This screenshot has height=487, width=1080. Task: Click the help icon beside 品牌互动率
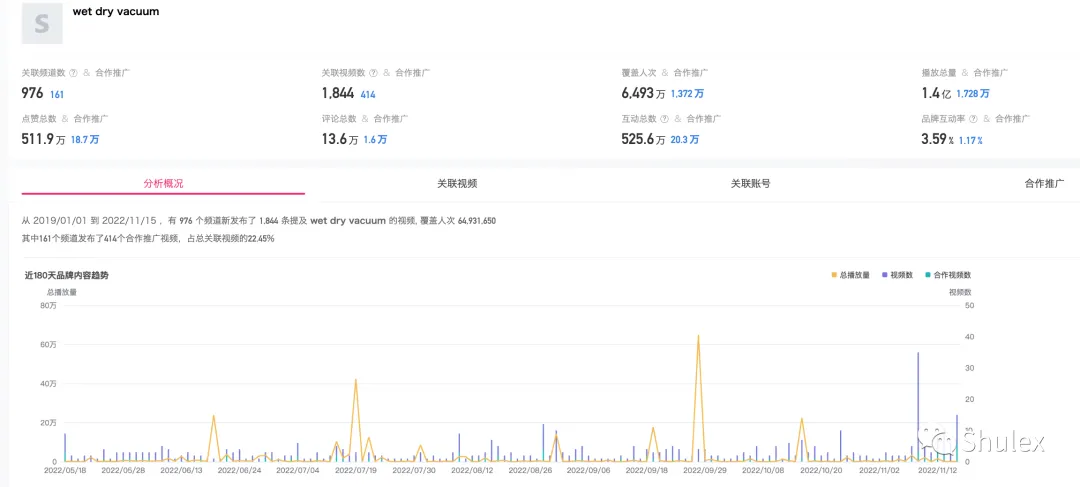tap(973, 119)
